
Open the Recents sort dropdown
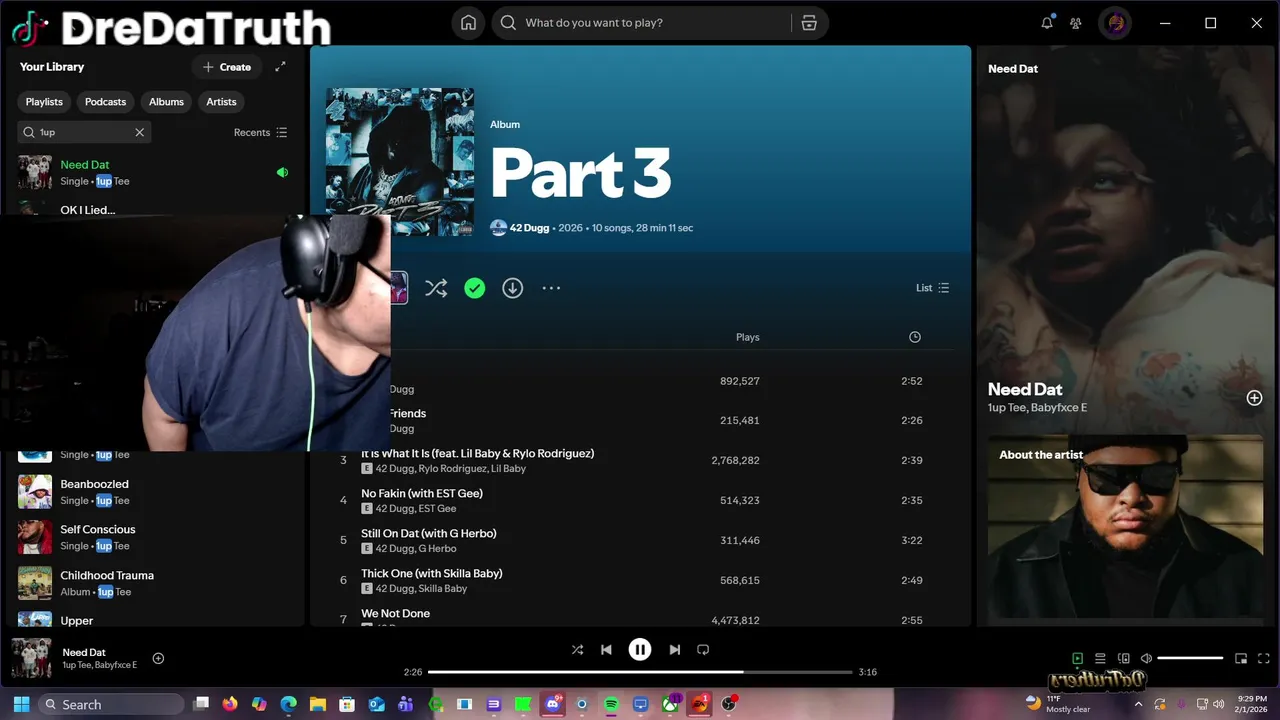pos(260,132)
